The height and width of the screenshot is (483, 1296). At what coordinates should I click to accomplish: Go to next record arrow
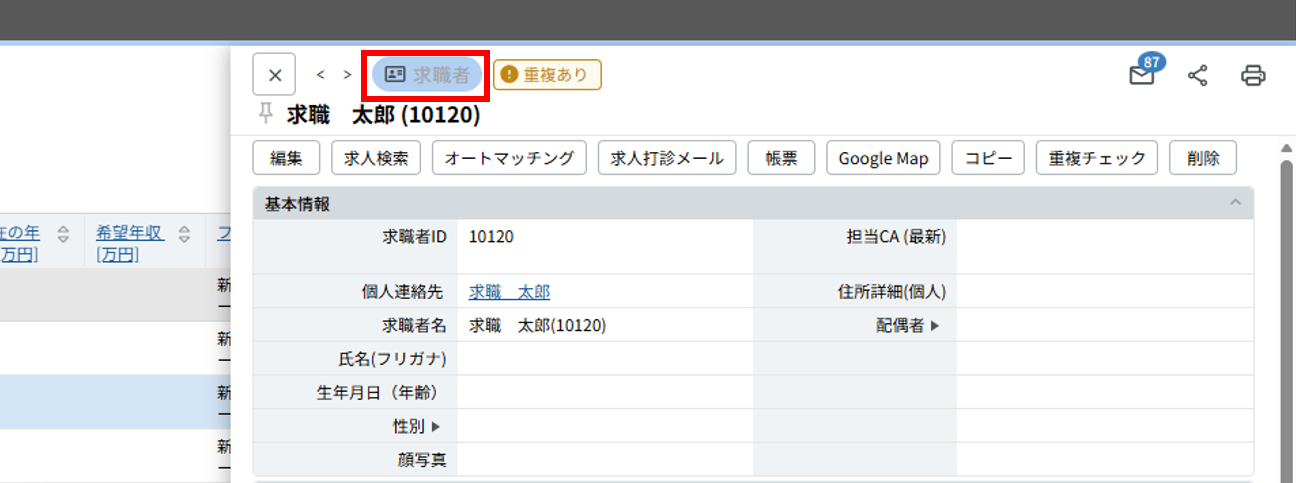347,75
